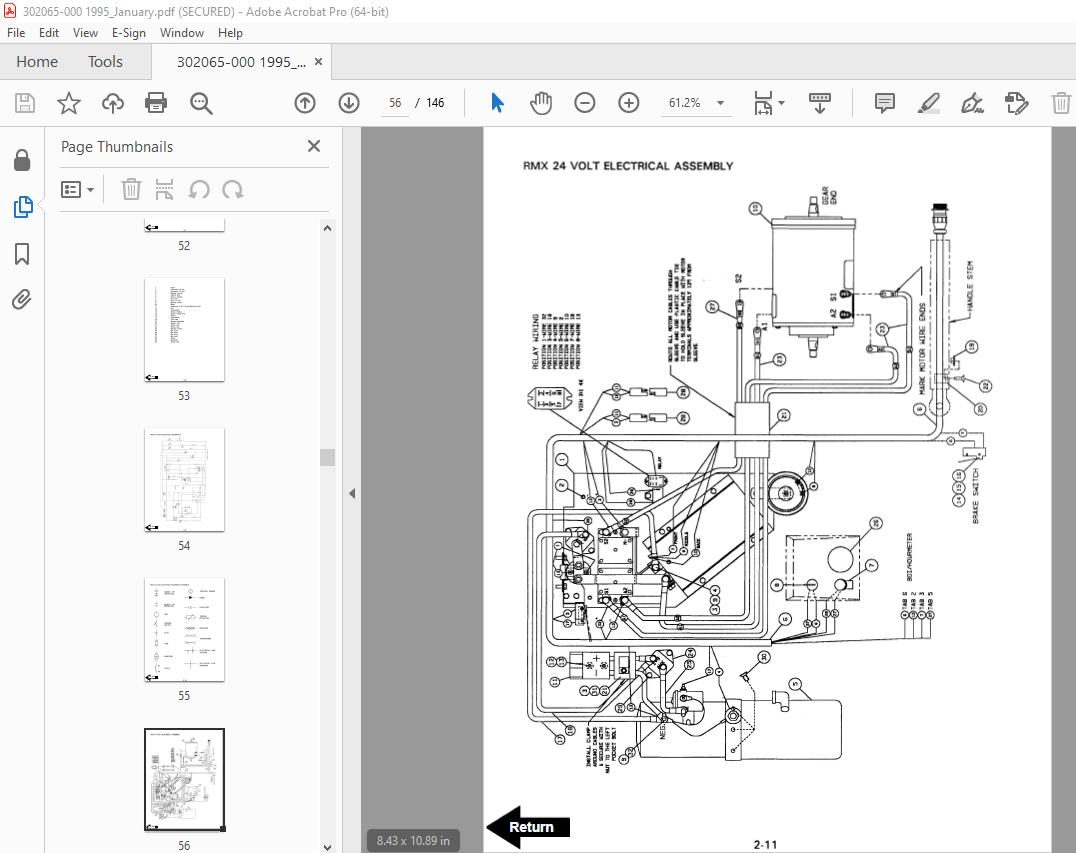Rotate page clockwise

(233, 189)
